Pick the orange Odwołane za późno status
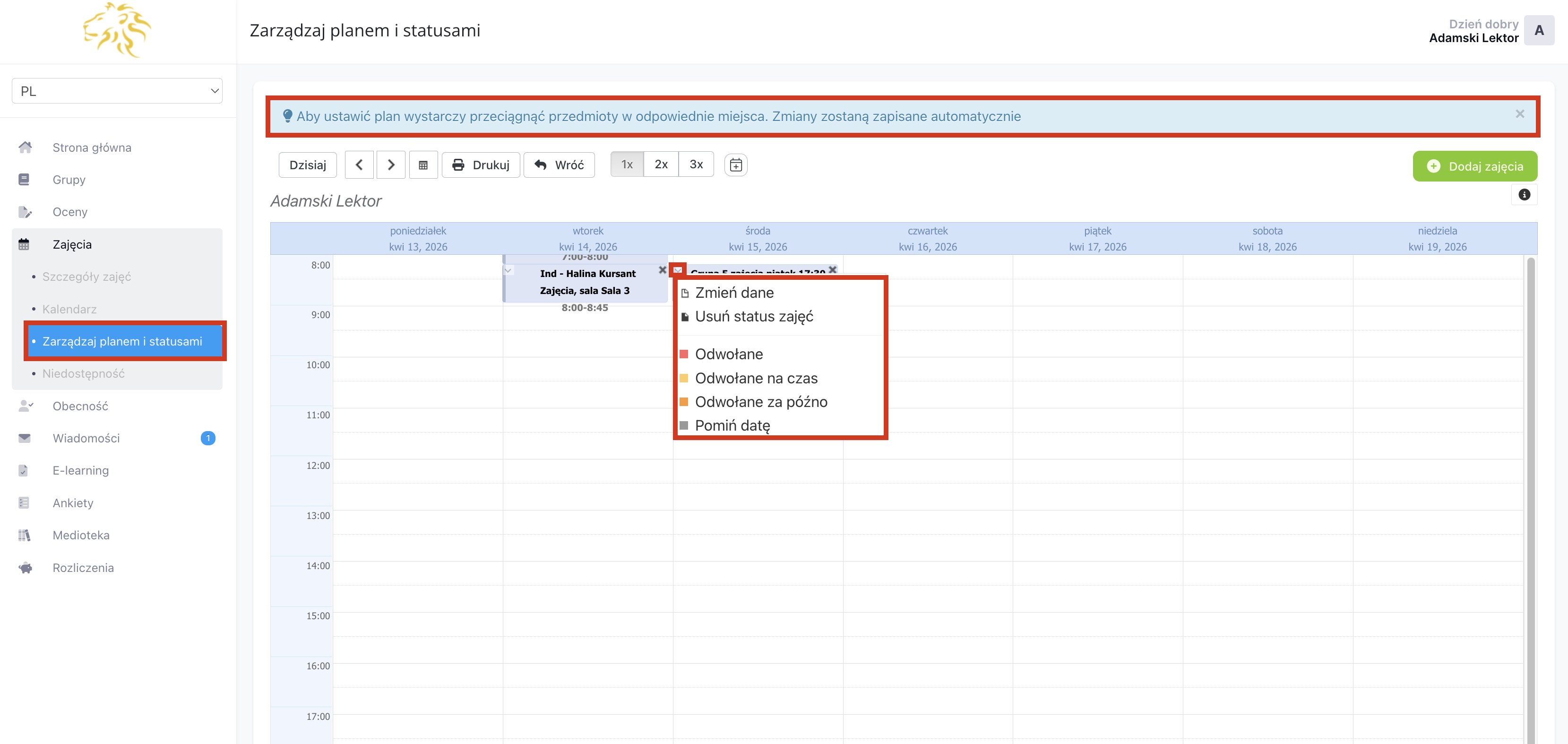The image size is (1568, 744). (x=761, y=402)
